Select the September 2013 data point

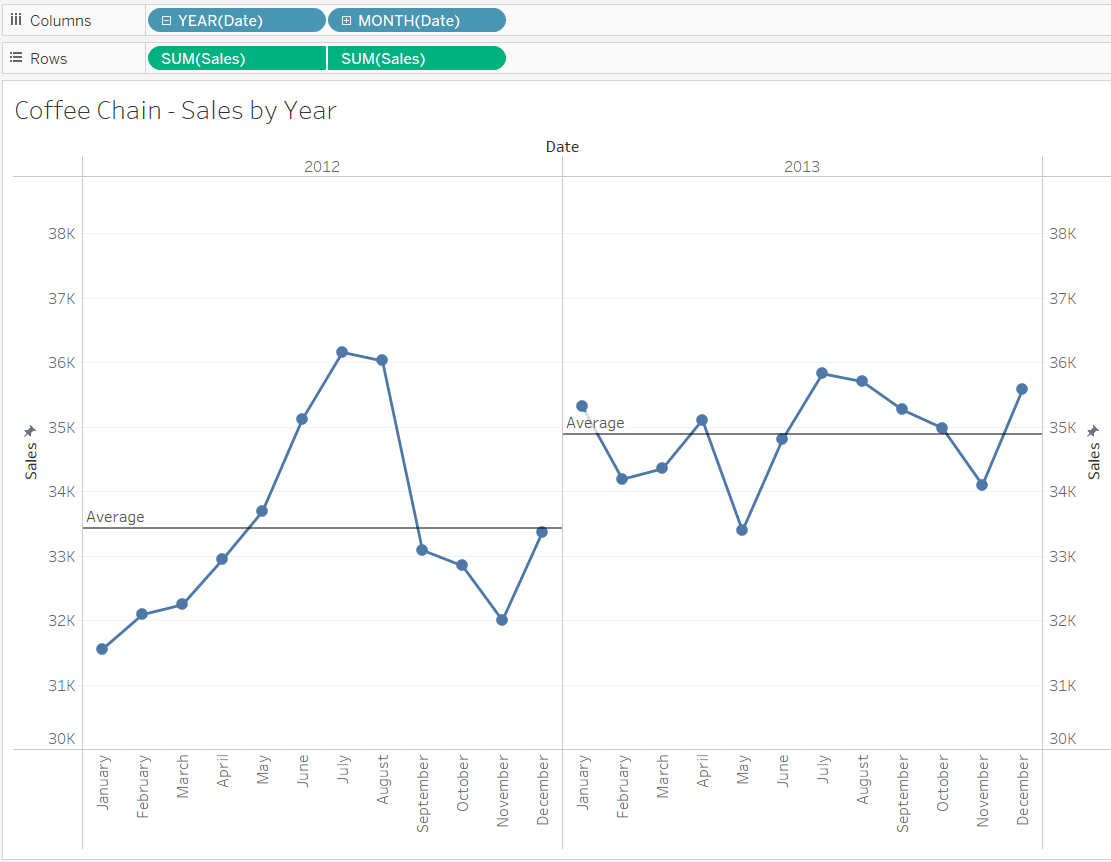902,409
